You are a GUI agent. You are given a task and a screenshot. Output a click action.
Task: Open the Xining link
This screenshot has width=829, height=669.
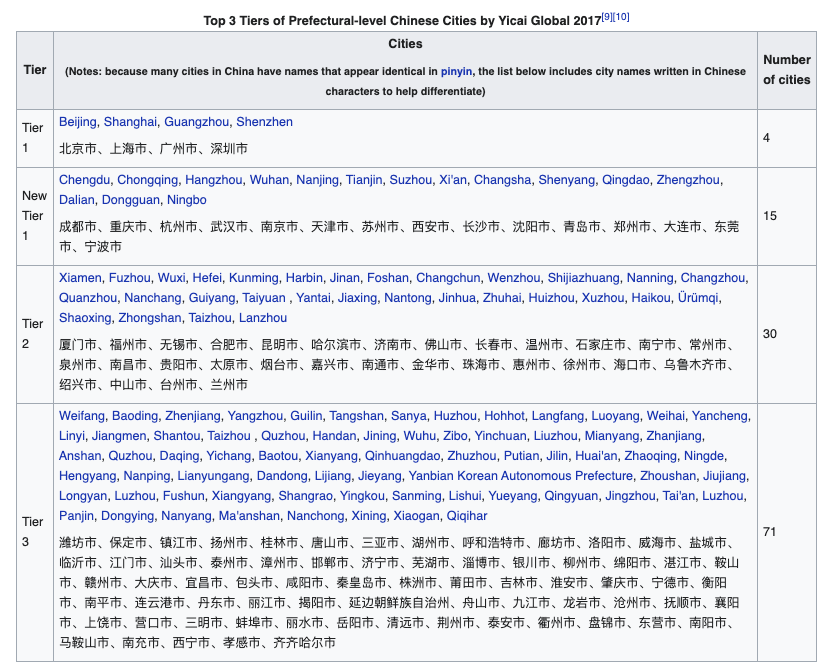pyautogui.click(x=369, y=516)
